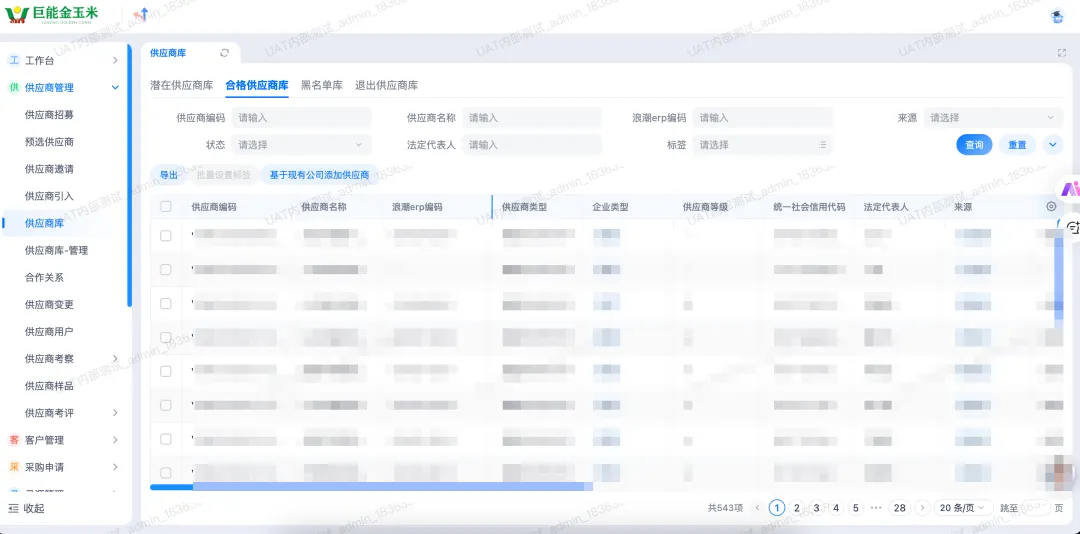Click the 供 icon of 供应商管理

tap(14, 88)
